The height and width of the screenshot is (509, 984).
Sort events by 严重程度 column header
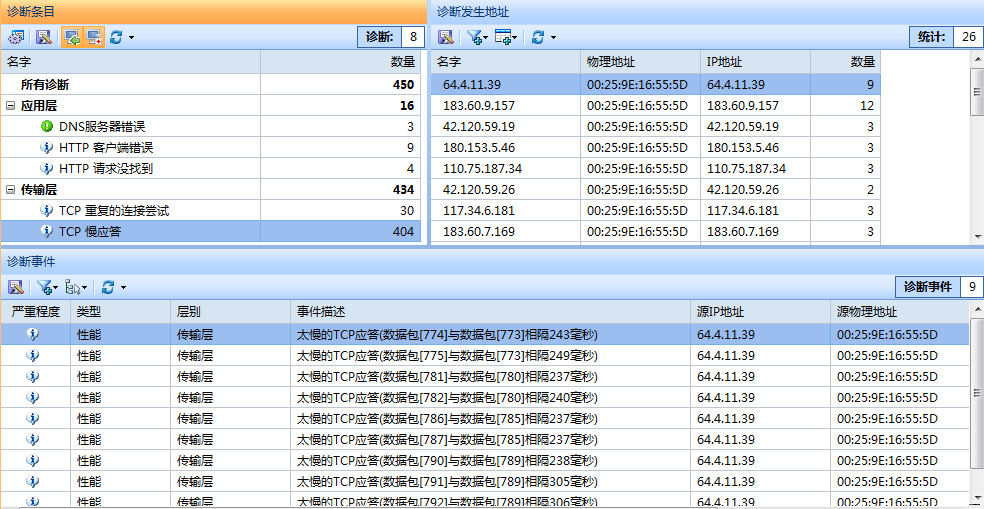click(x=35, y=312)
